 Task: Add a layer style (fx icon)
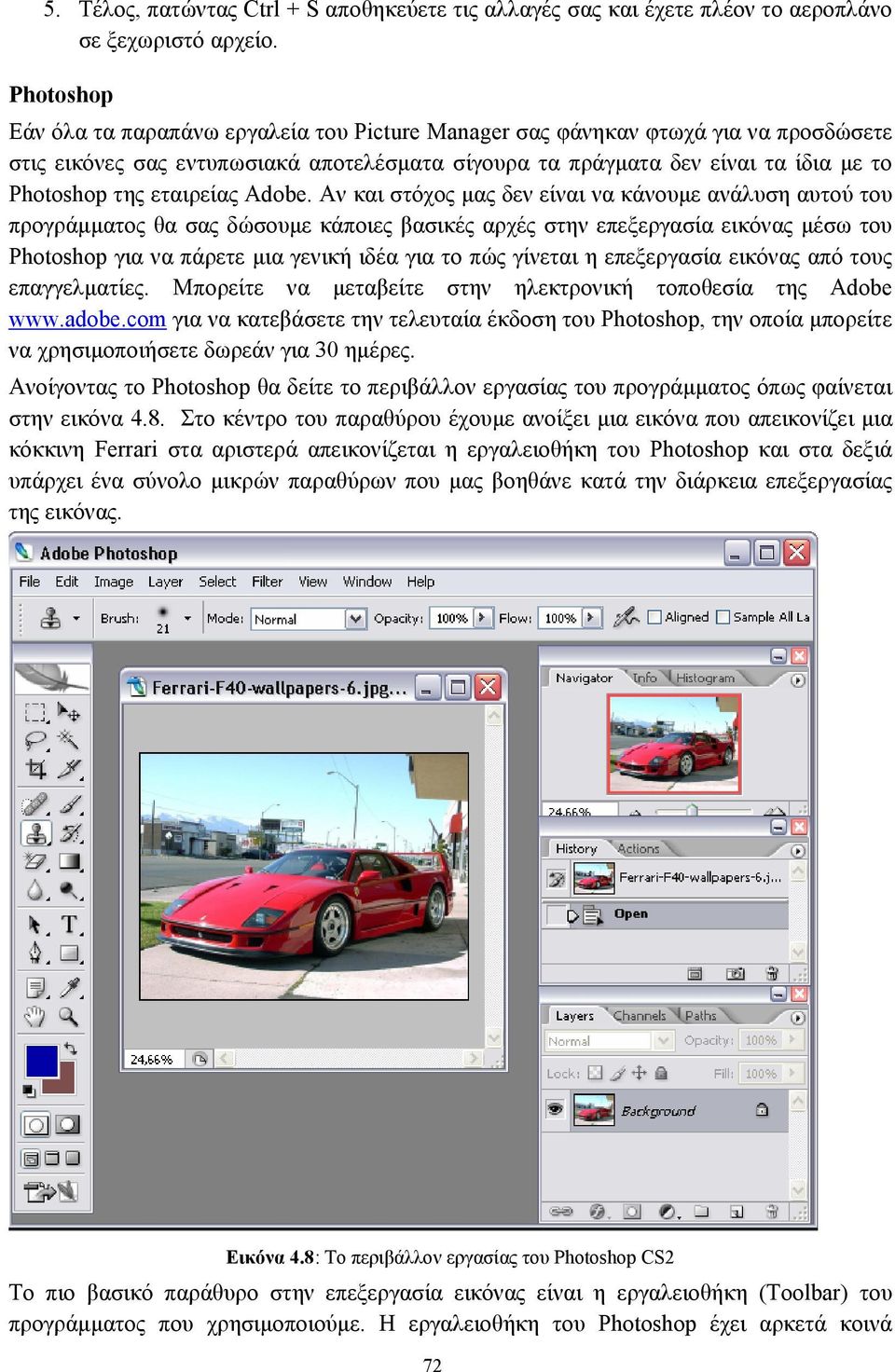(598, 1212)
